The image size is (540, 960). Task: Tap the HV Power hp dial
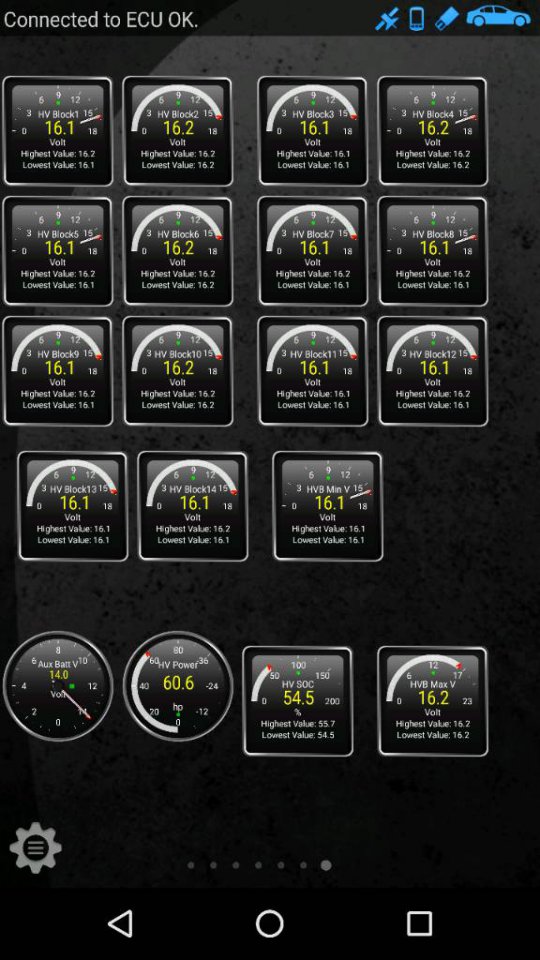point(178,686)
